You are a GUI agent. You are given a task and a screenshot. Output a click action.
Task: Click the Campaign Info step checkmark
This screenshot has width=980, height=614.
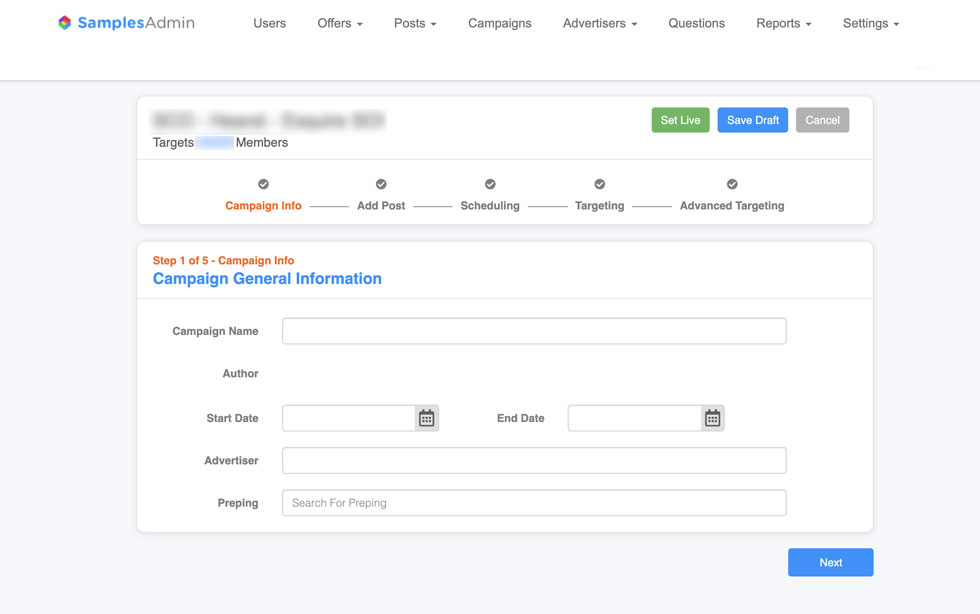point(263,184)
